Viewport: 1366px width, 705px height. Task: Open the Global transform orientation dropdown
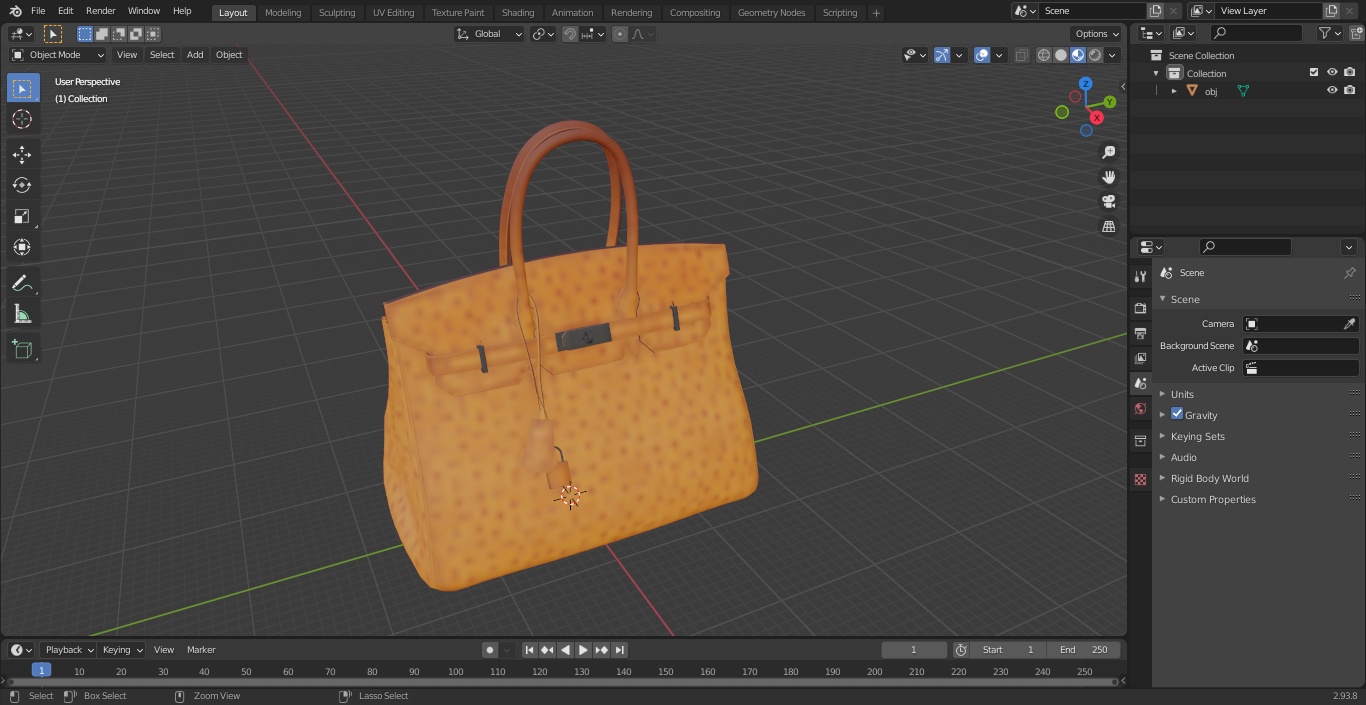tap(489, 34)
